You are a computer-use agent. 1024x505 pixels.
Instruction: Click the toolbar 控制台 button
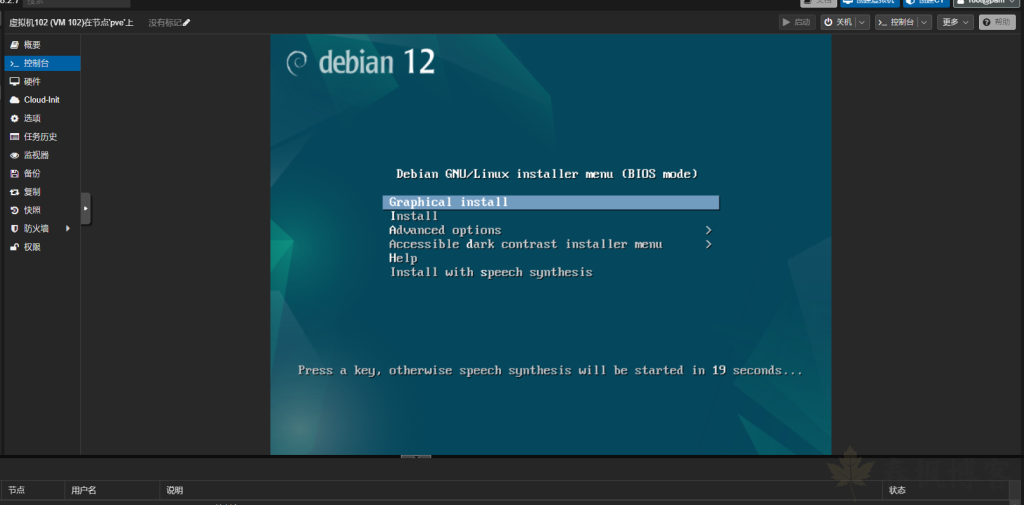[896, 22]
